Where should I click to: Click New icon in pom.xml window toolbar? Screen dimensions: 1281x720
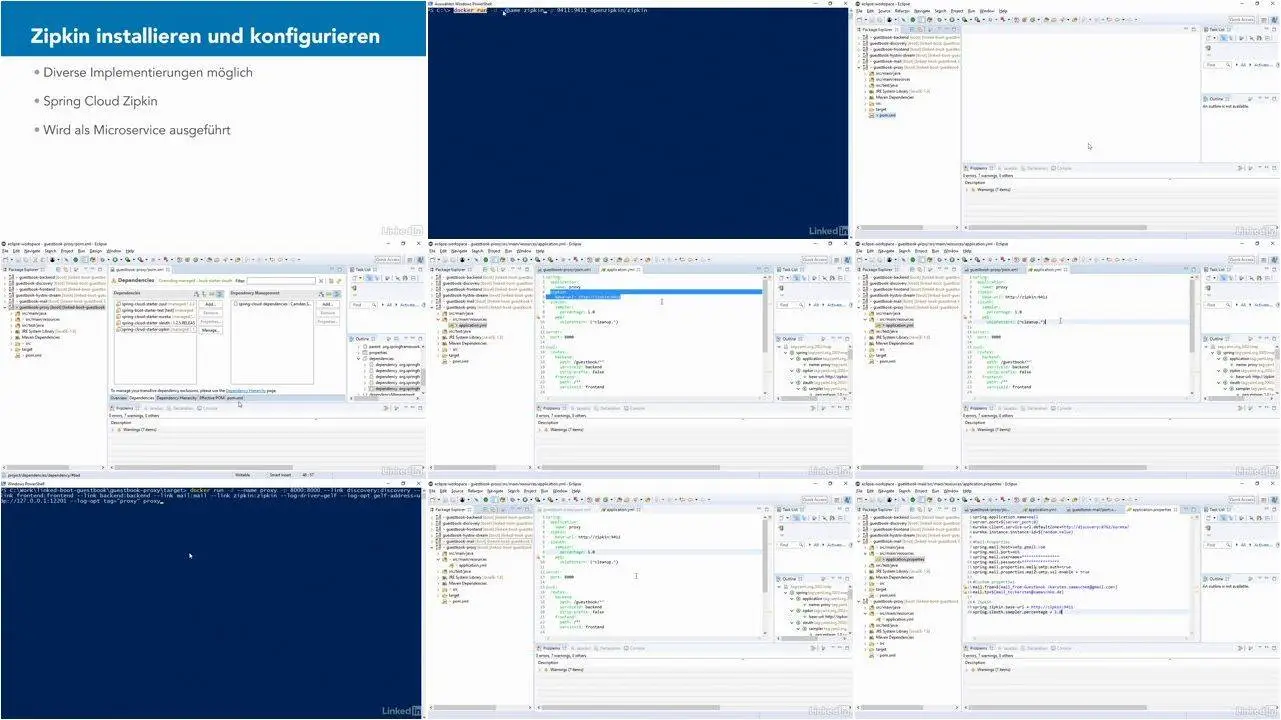(x=5, y=260)
